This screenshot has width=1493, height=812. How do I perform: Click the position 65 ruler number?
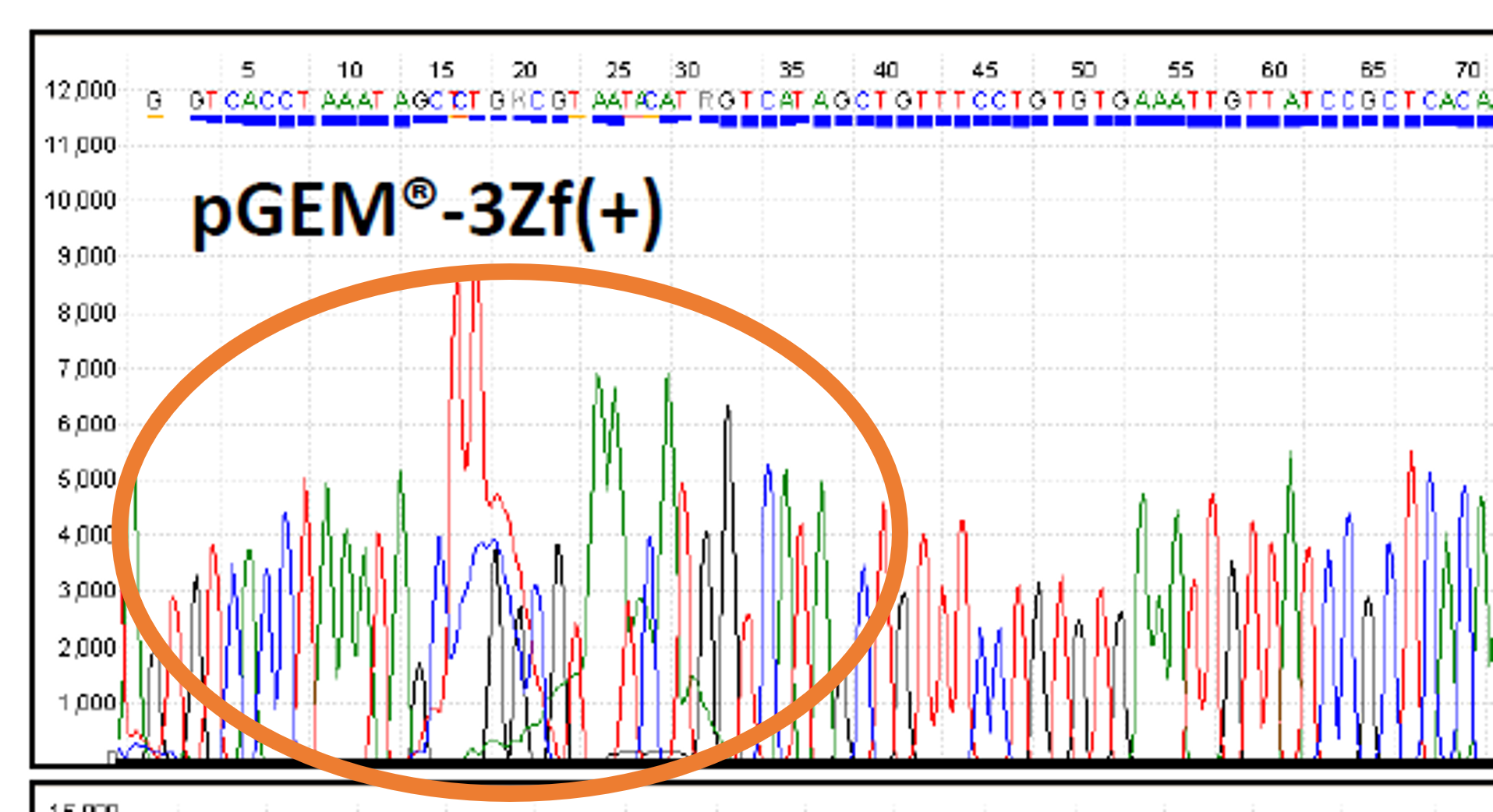pos(1373,70)
